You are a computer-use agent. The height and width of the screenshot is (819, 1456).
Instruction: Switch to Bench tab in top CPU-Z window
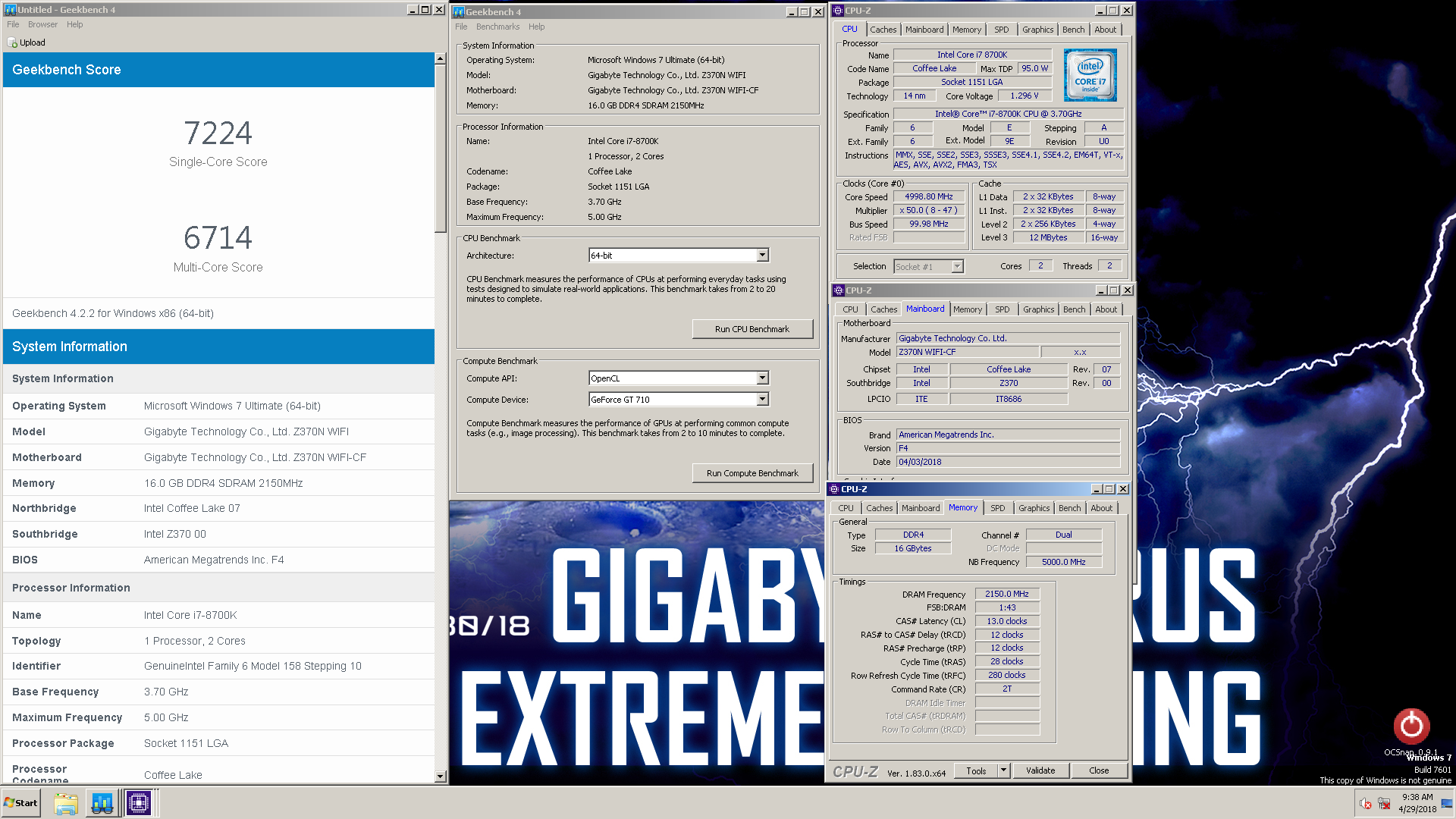click(1073, 30)
